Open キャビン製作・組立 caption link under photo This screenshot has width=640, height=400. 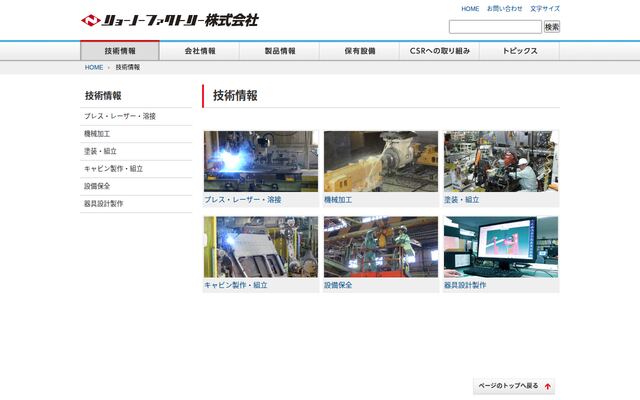[236, 285]
